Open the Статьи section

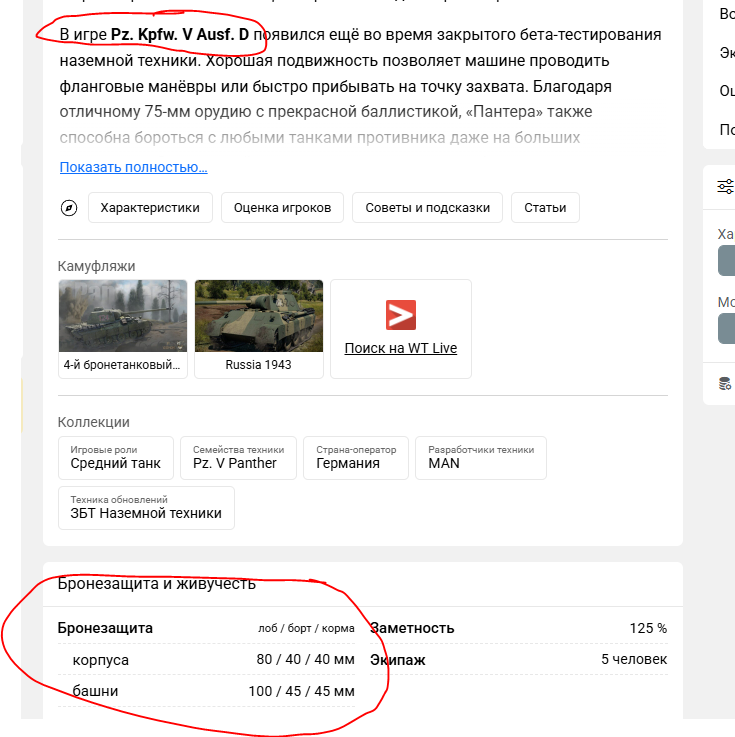545,208
